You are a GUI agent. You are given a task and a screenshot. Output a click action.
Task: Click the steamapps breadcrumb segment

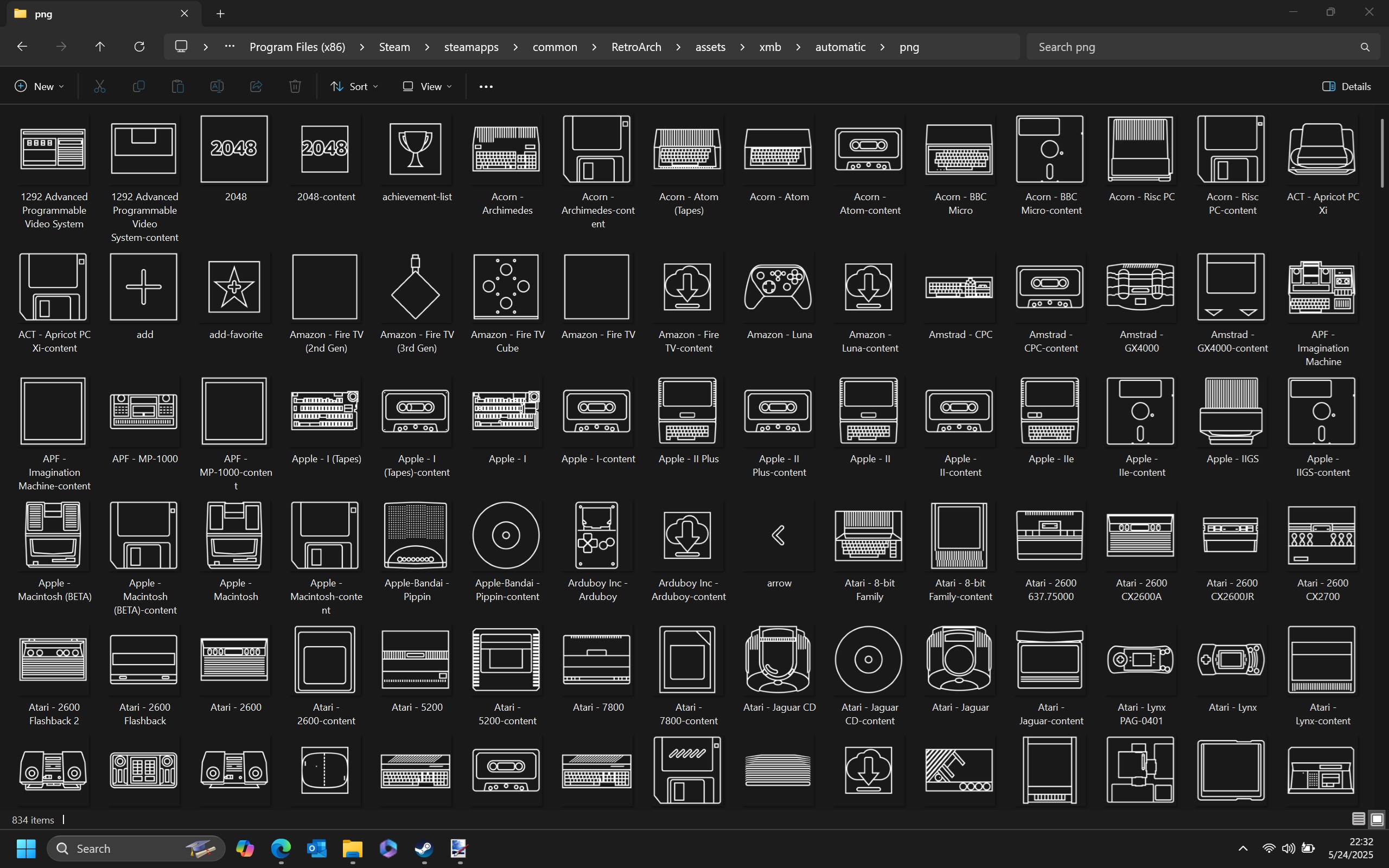click(470, 47)
